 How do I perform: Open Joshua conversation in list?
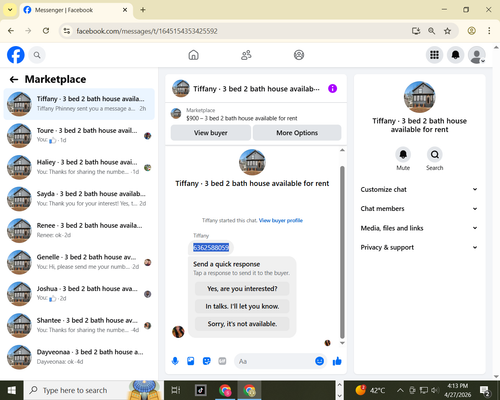tap(79, 294)
